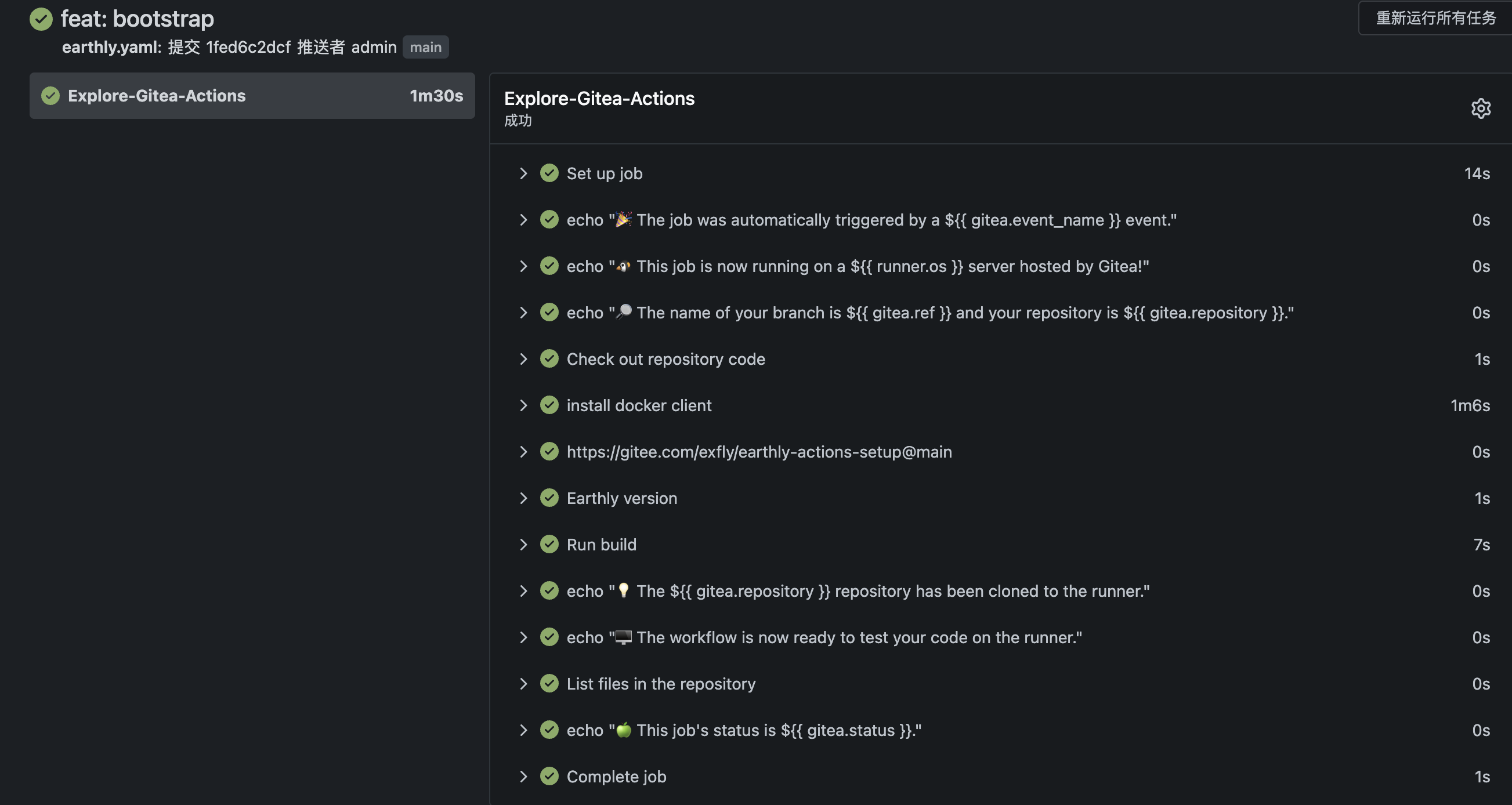Click the check icon next to the earthly-actions-setup step
Screen dimensions: 1512x805
coord(549,451)
